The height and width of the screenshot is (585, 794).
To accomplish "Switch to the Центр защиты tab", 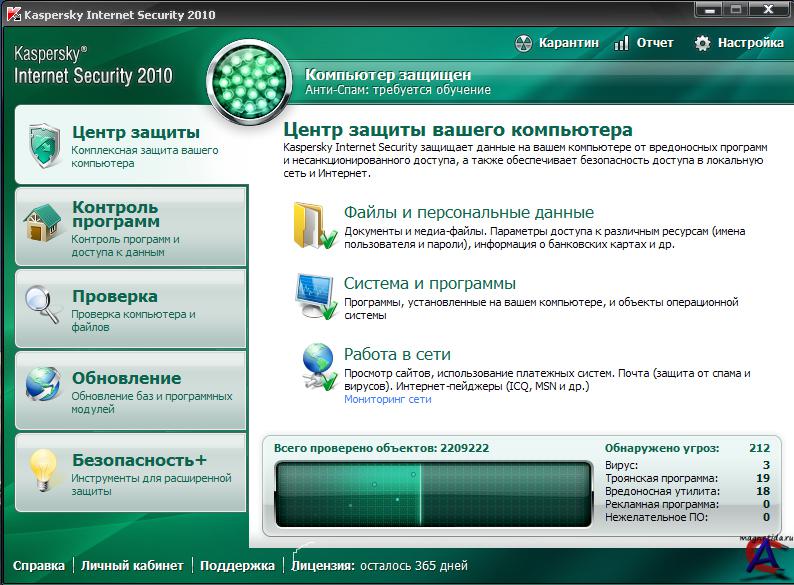I will pos(135,132).
